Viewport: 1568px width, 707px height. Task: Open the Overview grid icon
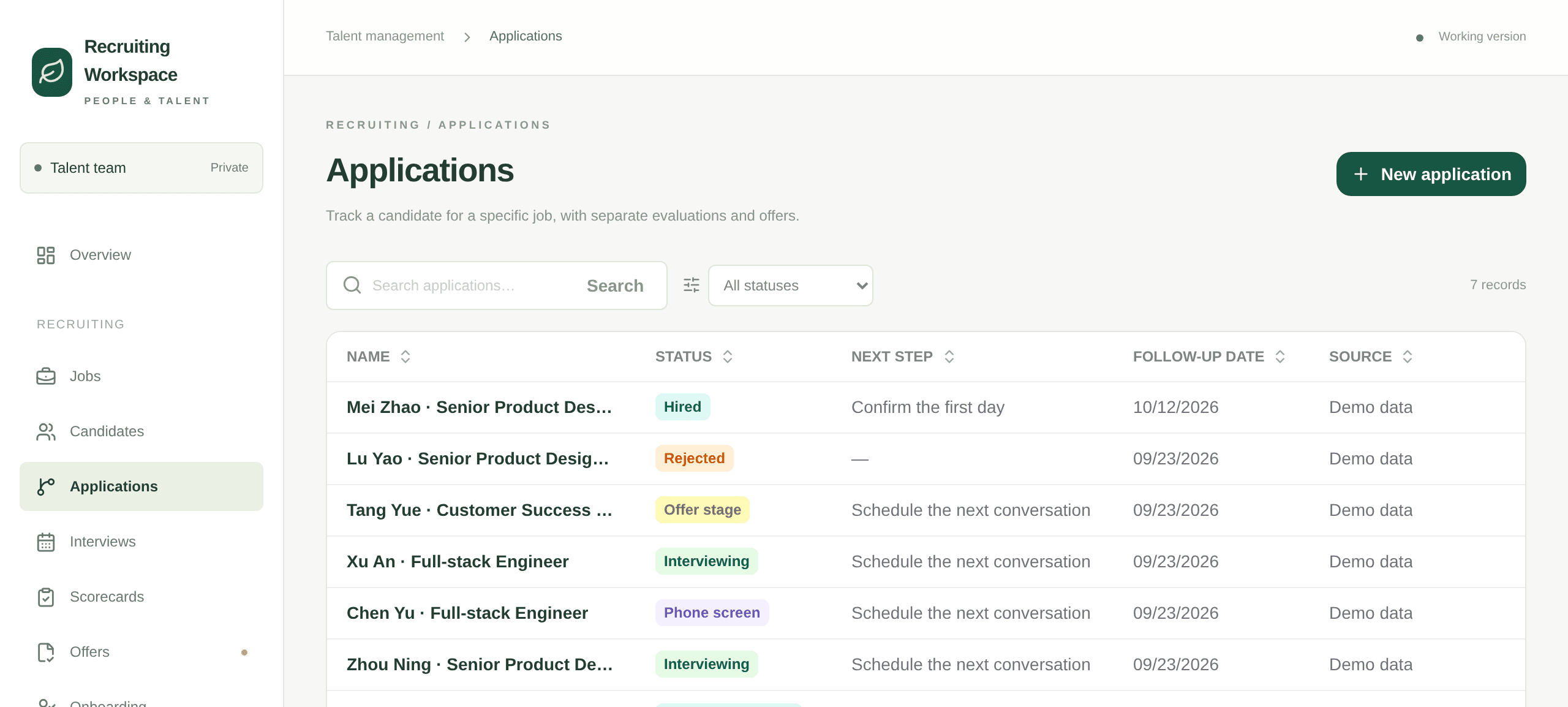coord(46,255)
